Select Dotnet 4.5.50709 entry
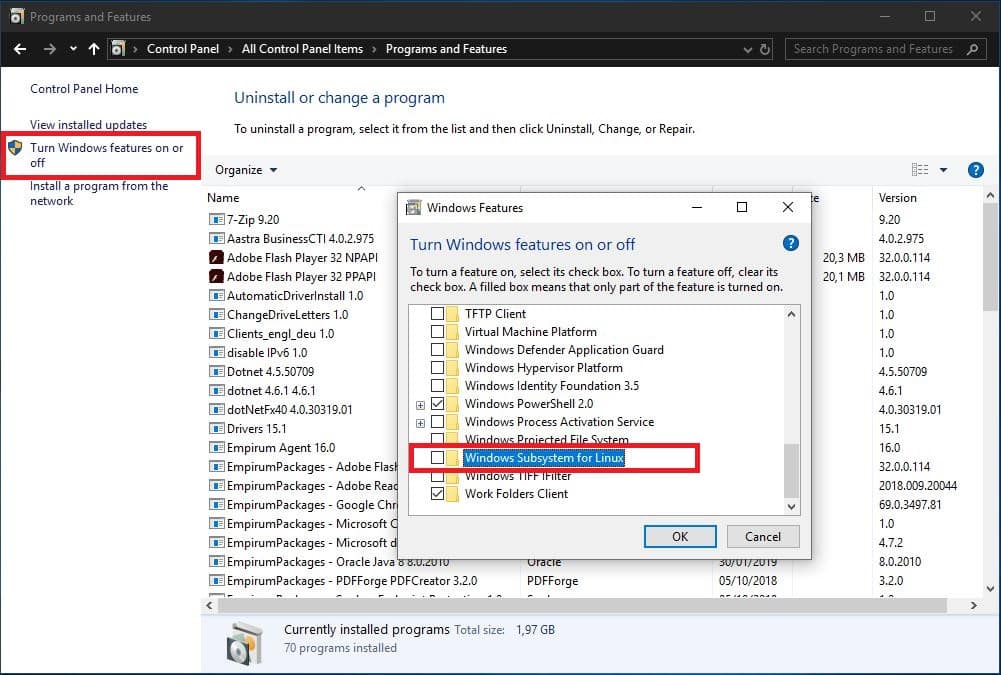 coord(270,372)
